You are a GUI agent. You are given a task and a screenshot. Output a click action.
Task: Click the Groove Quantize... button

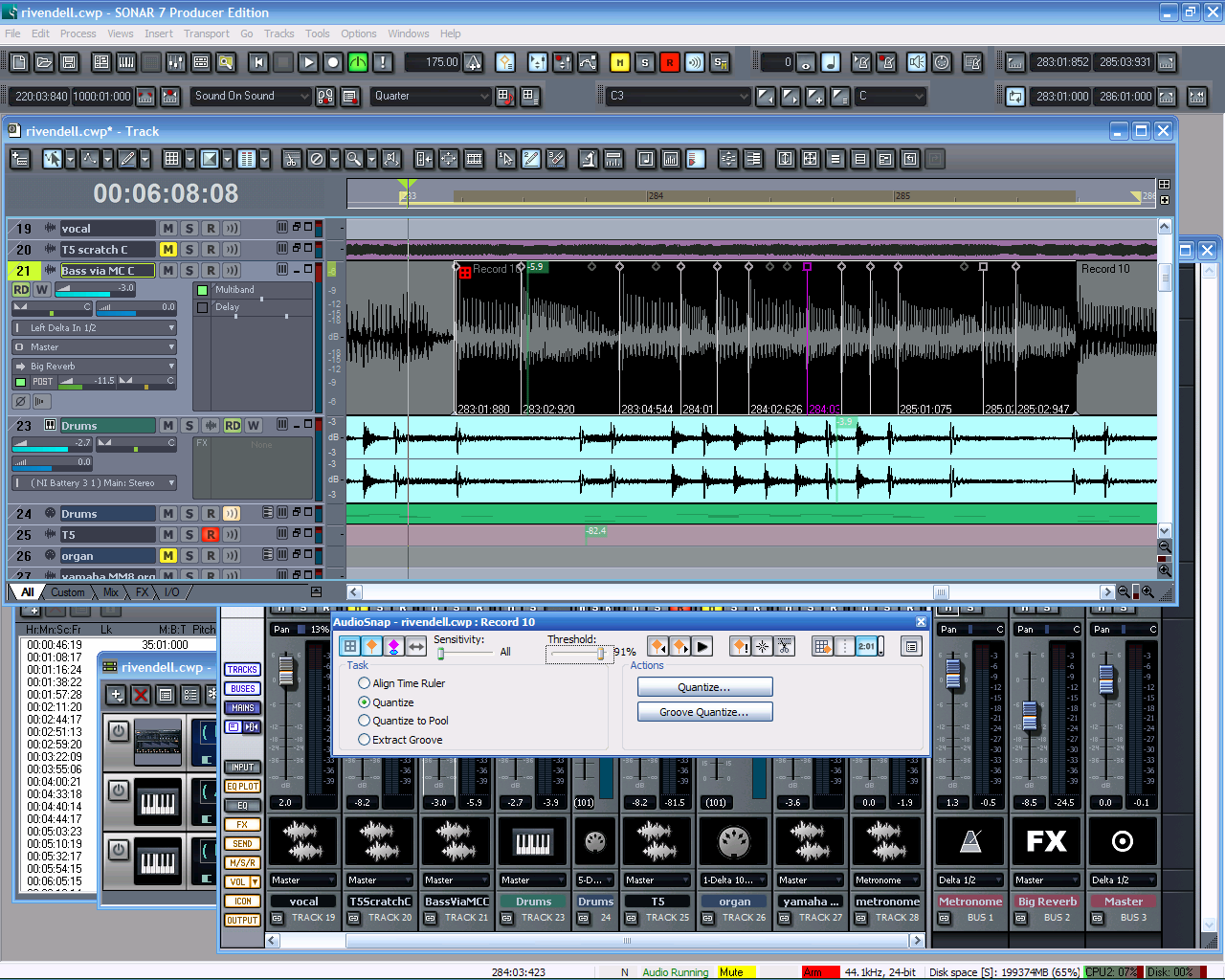tap(704, 712)
